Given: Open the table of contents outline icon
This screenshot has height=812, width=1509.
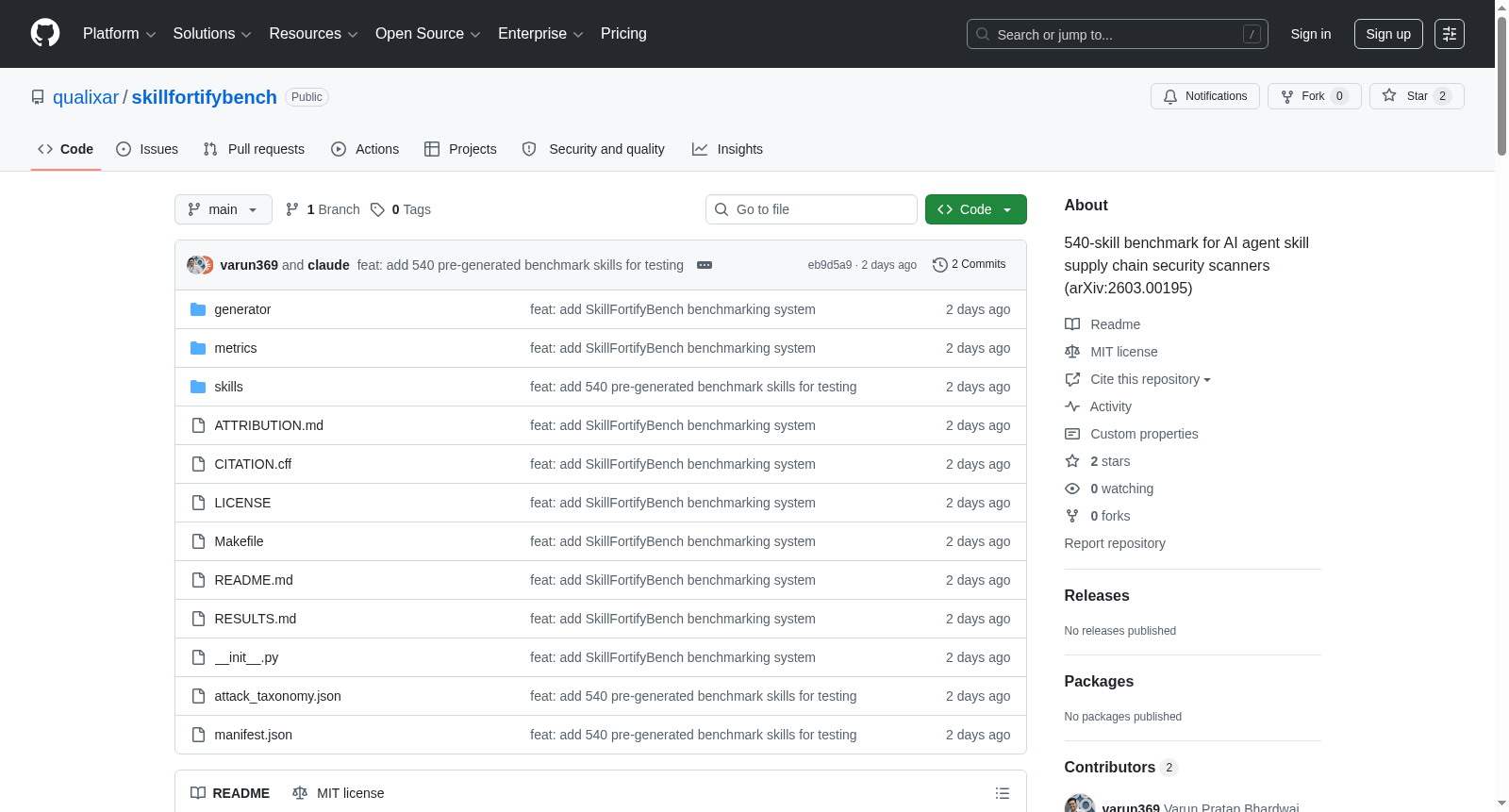Looking at the screenshot, I should click(1003, 793).
